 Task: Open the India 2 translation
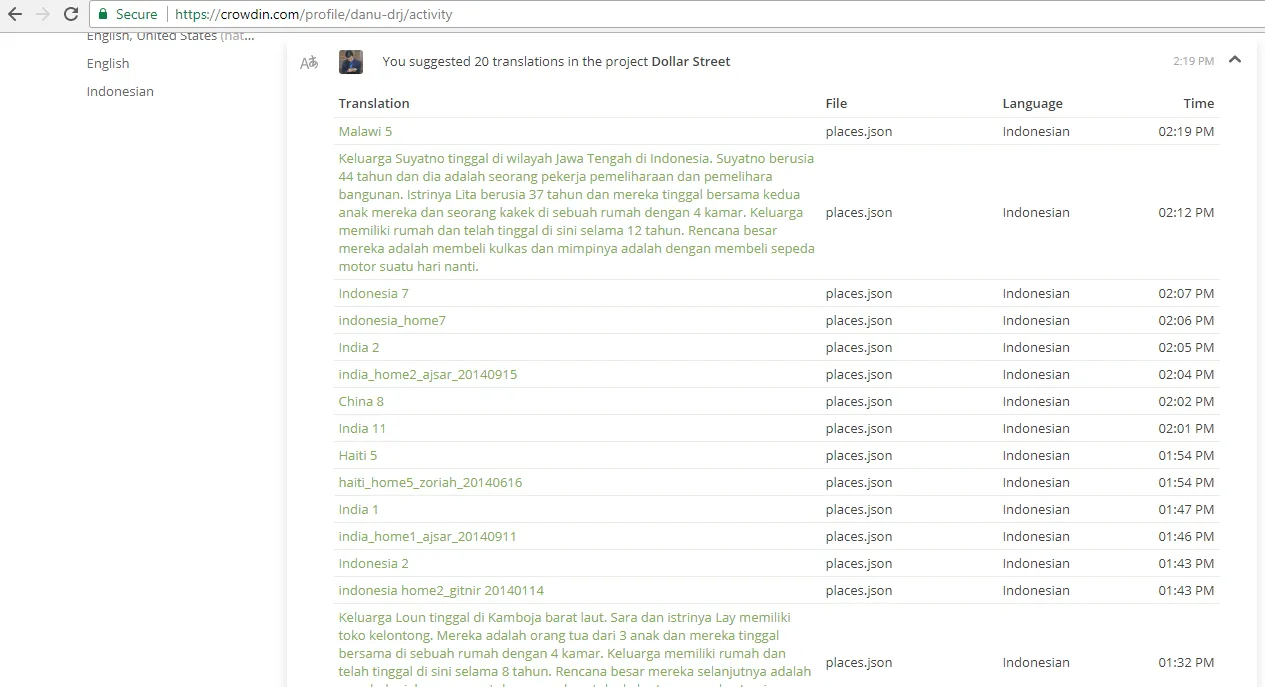click(359, 348)
